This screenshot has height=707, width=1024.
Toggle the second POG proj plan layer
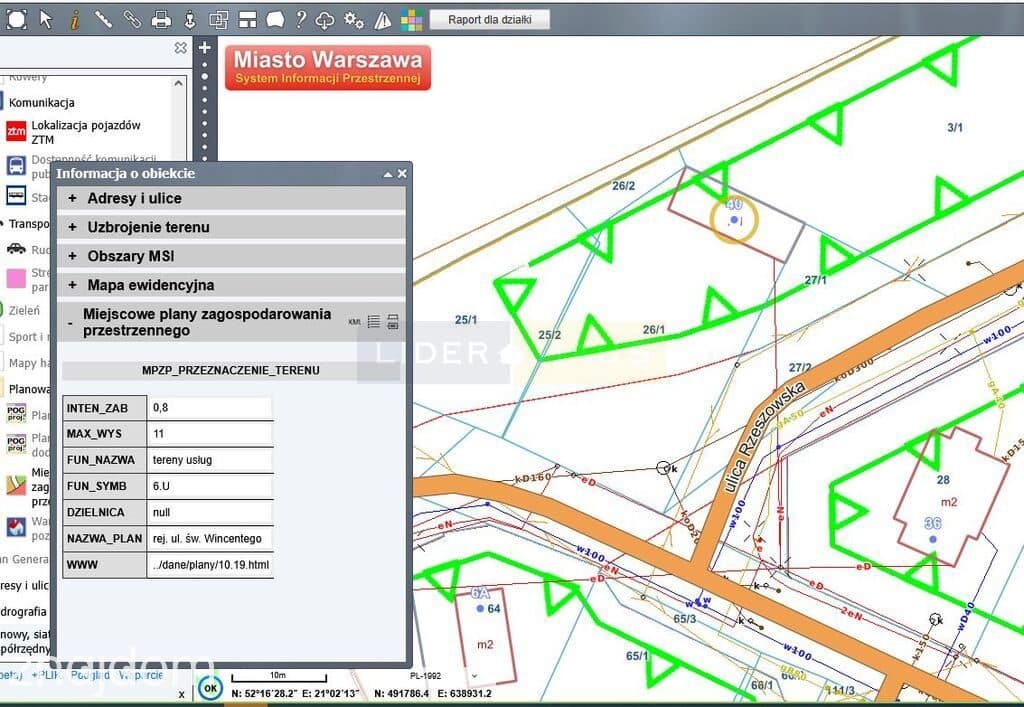[16, 444]
